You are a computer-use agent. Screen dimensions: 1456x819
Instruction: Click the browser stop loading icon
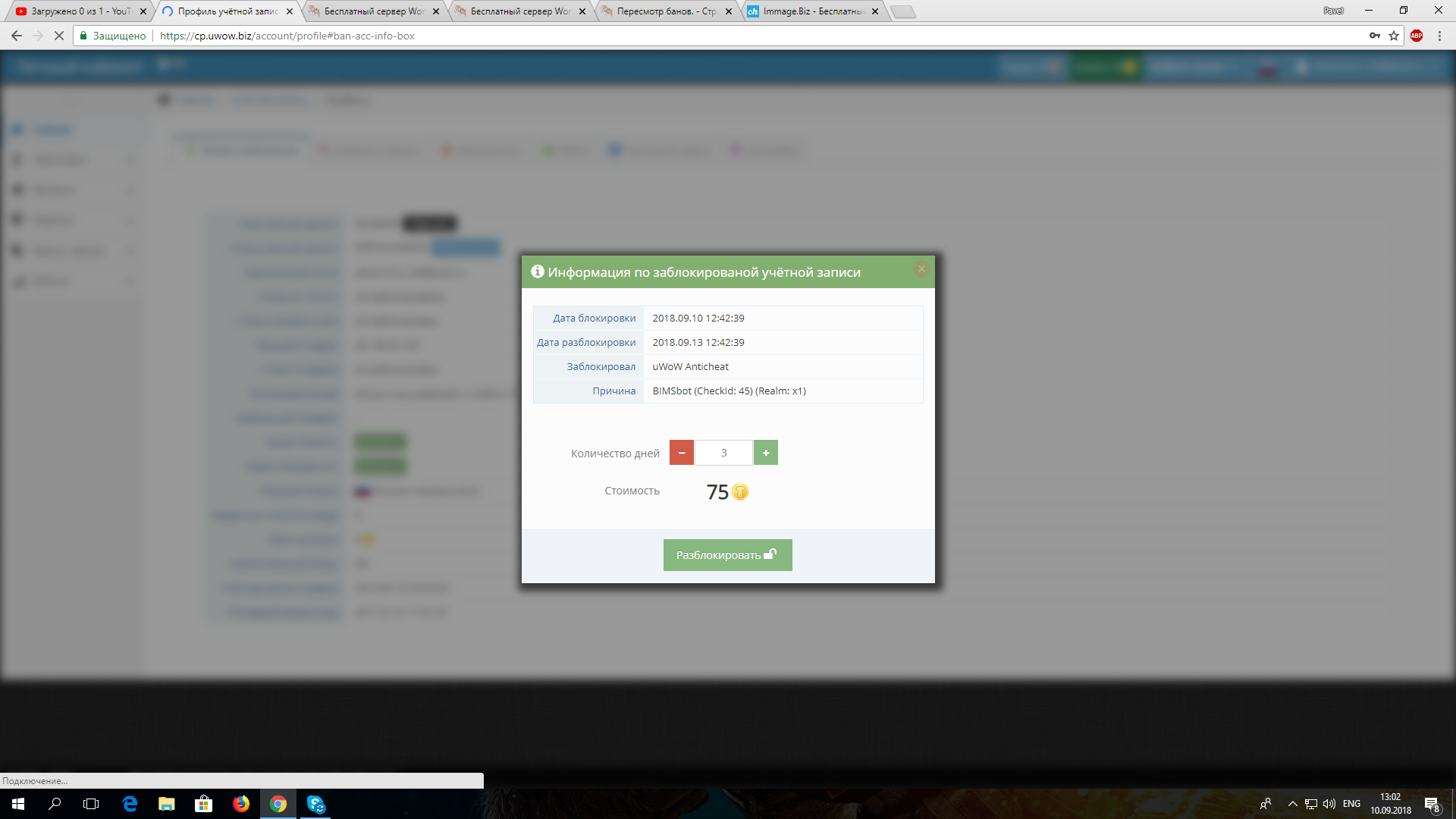click(x=58, y=36)
